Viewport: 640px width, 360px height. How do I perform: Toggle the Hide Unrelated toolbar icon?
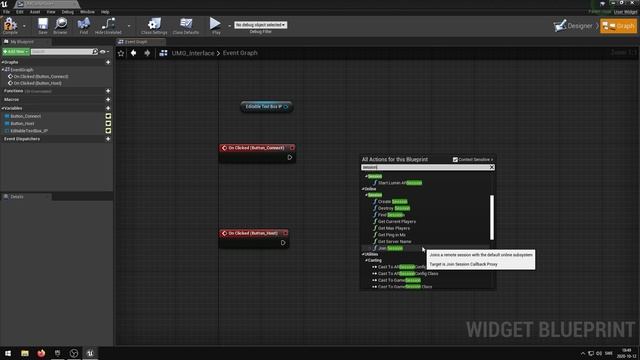[108, 25]
